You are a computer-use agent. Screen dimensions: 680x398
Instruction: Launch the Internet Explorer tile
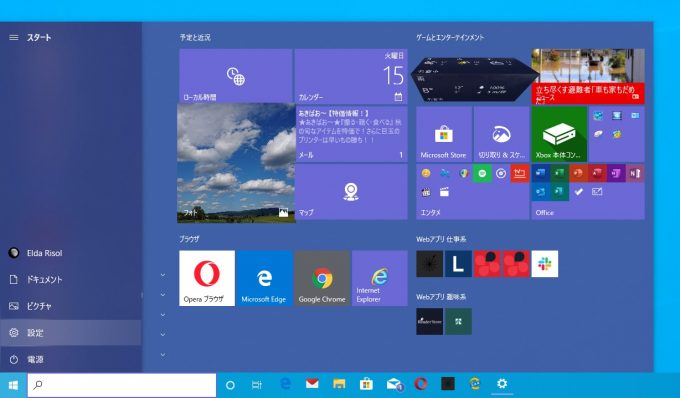click(380, 278)
